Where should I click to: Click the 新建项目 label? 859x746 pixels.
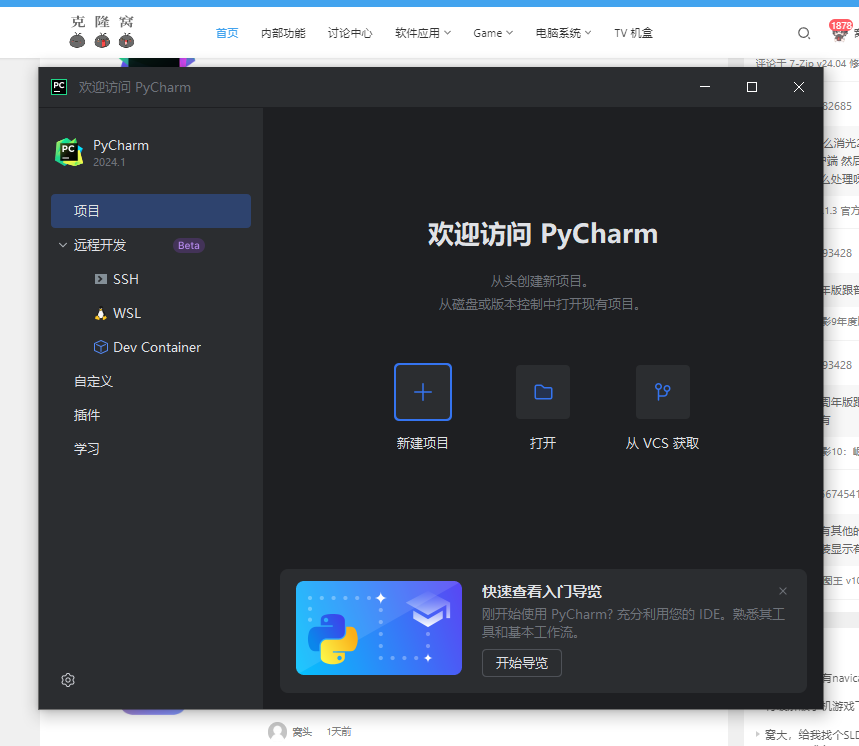coord(422,443)
